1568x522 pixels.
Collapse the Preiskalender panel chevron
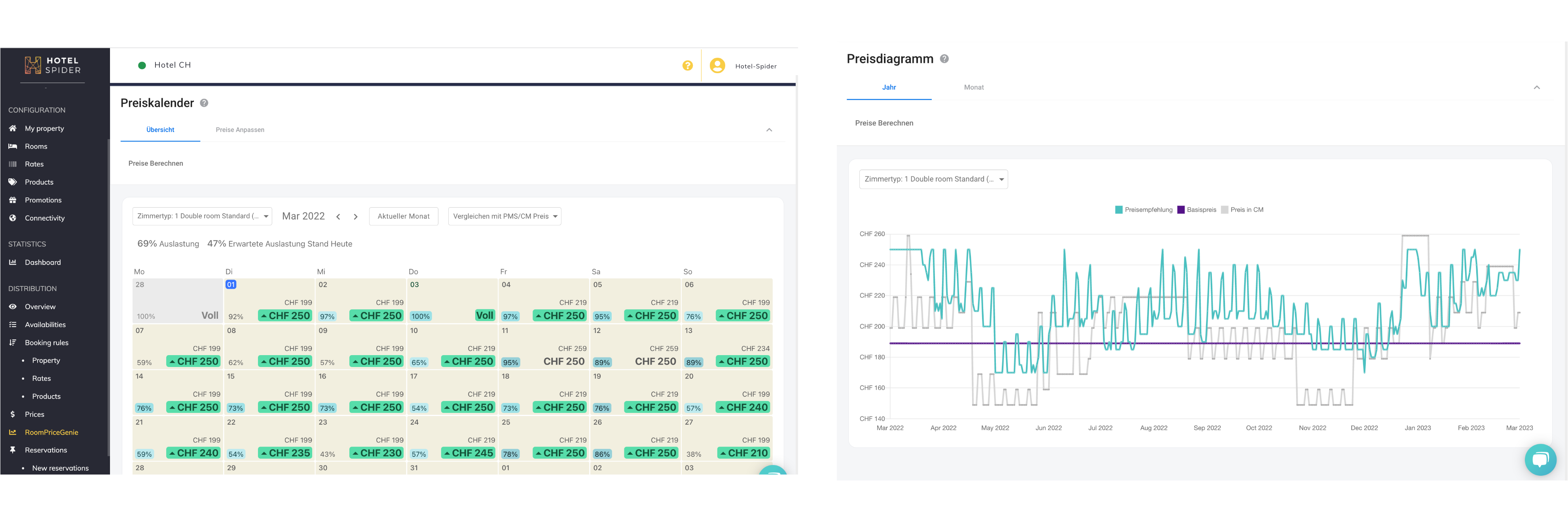pyautogui.click(x=769, y=130)
